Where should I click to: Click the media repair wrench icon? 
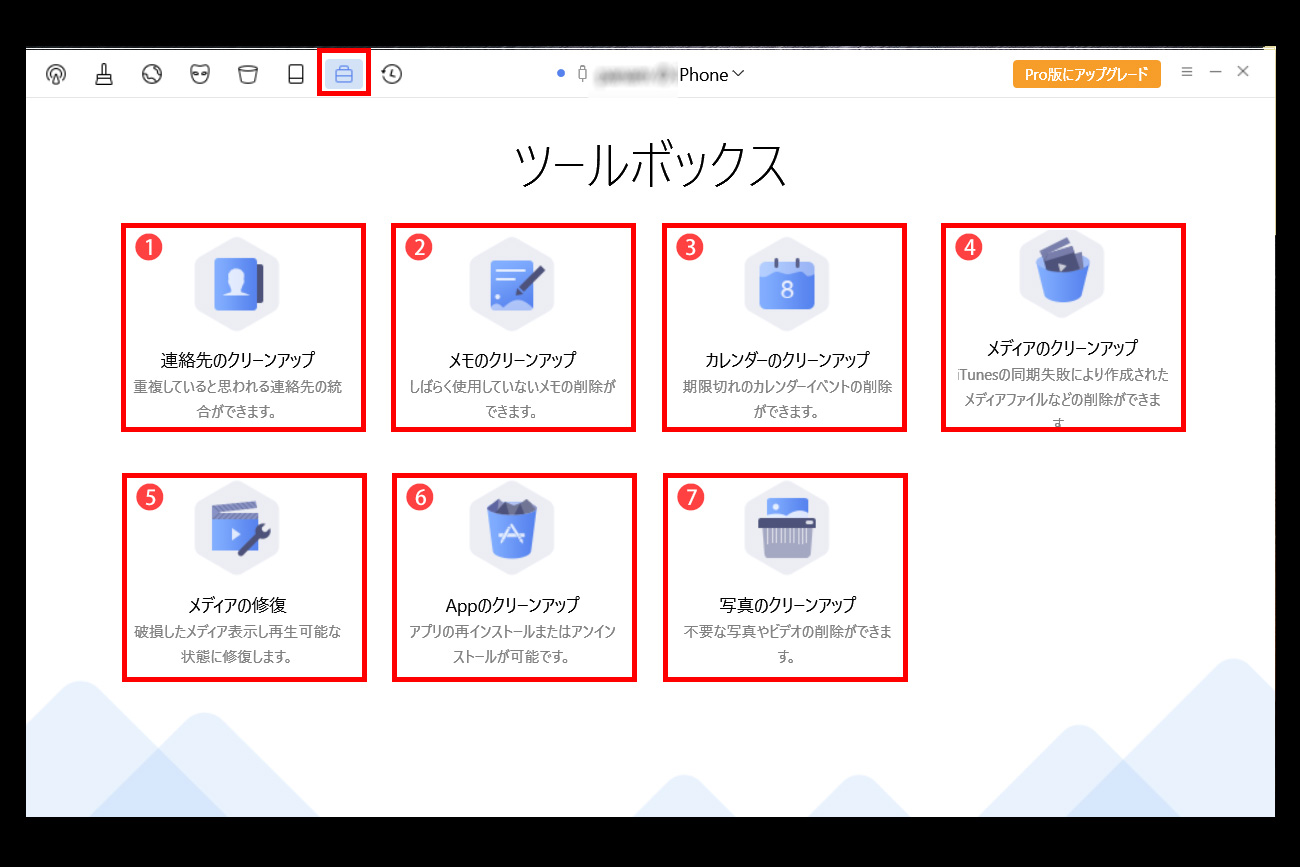237,527
